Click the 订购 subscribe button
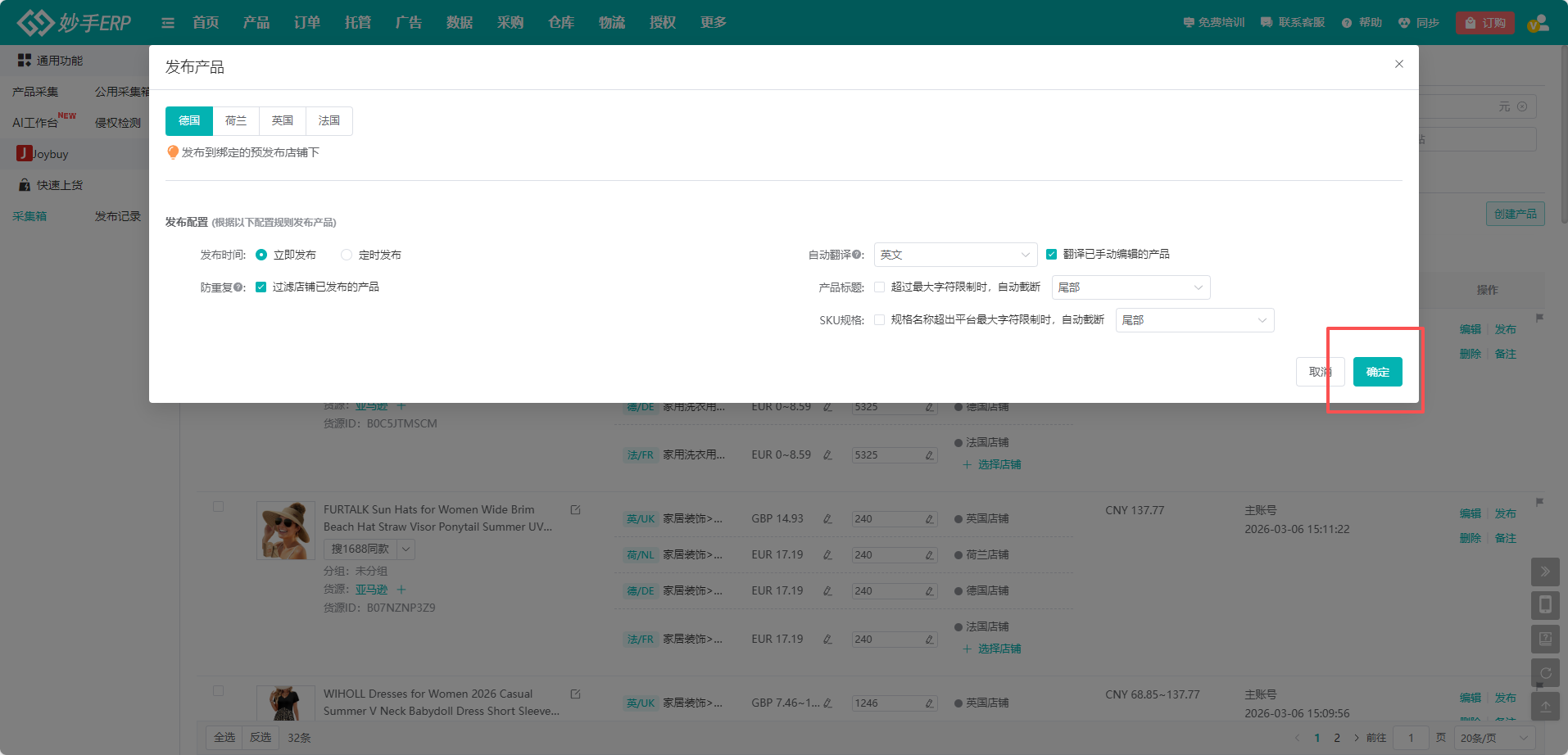 click(x=1485, y=23)
